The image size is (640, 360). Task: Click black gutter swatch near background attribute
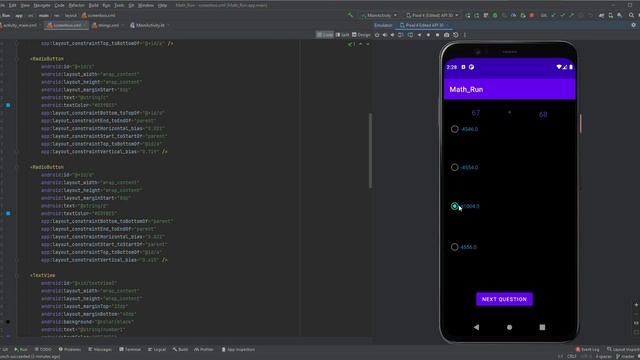8,322
